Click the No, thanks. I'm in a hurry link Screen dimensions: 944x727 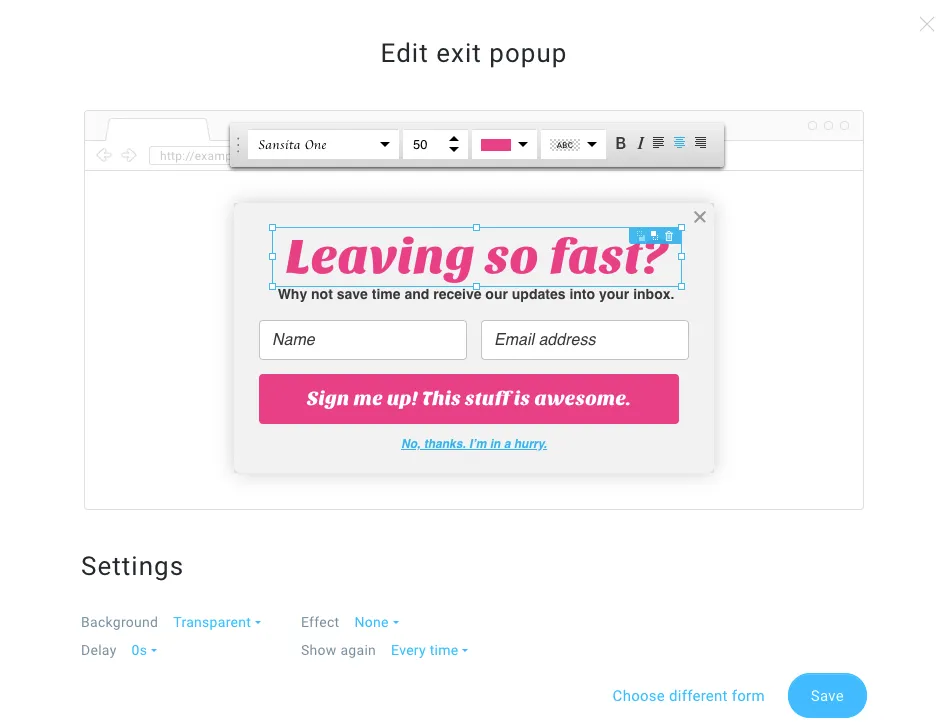pos(474,444)
